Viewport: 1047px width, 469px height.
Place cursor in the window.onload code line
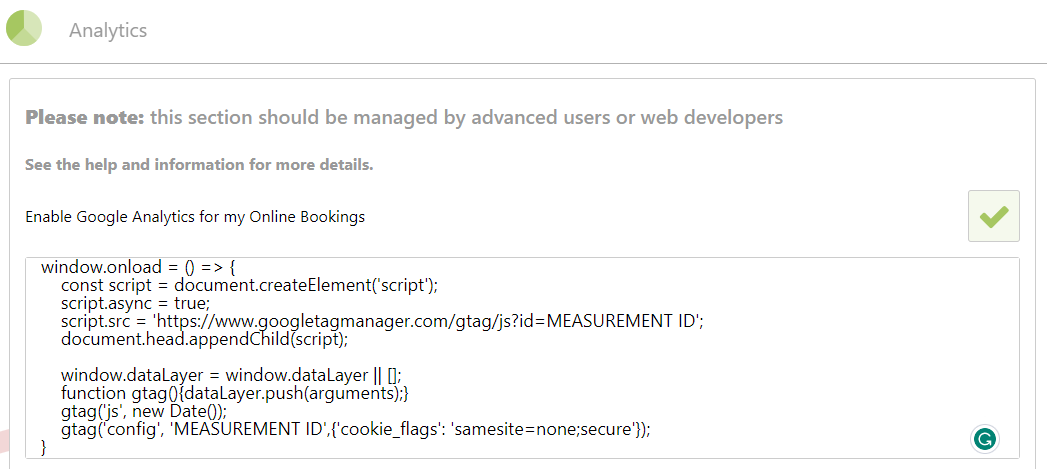139,267
